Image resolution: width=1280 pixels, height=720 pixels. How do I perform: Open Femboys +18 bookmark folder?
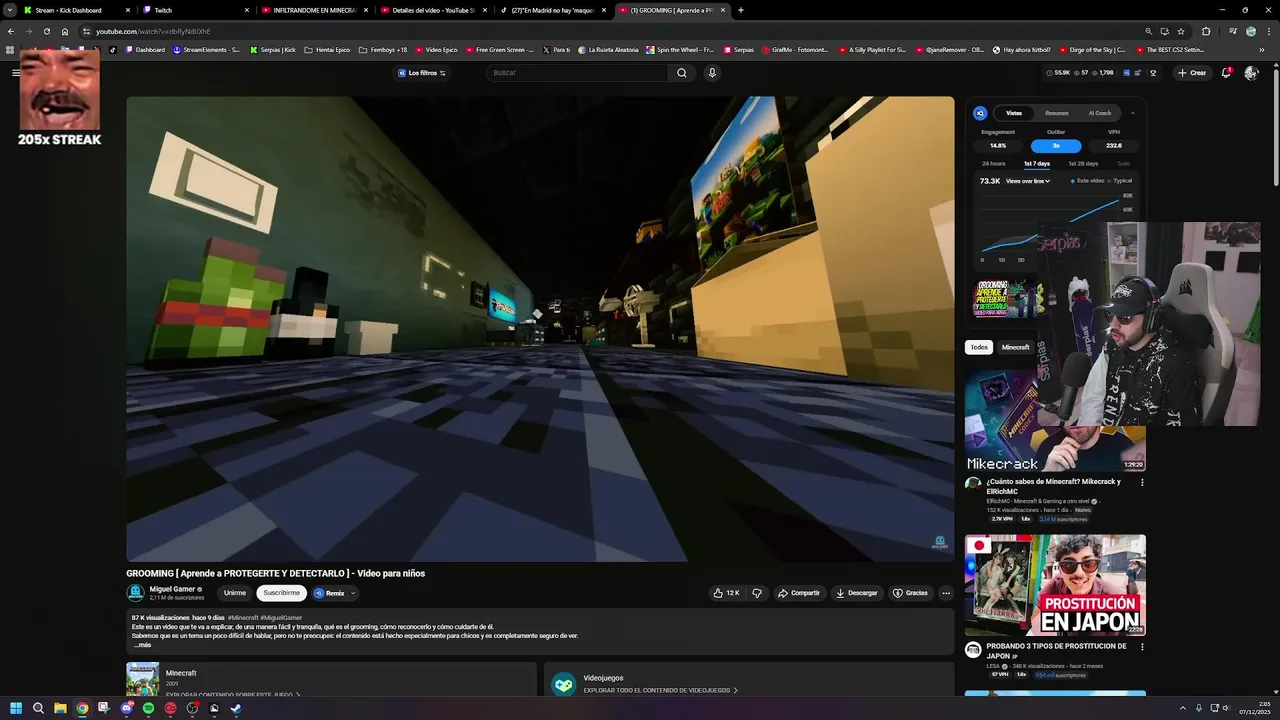(382, 49)
